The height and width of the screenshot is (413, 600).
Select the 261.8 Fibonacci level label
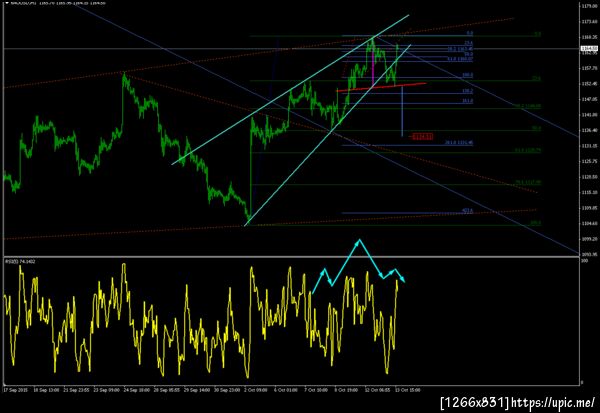pos(459,143)
